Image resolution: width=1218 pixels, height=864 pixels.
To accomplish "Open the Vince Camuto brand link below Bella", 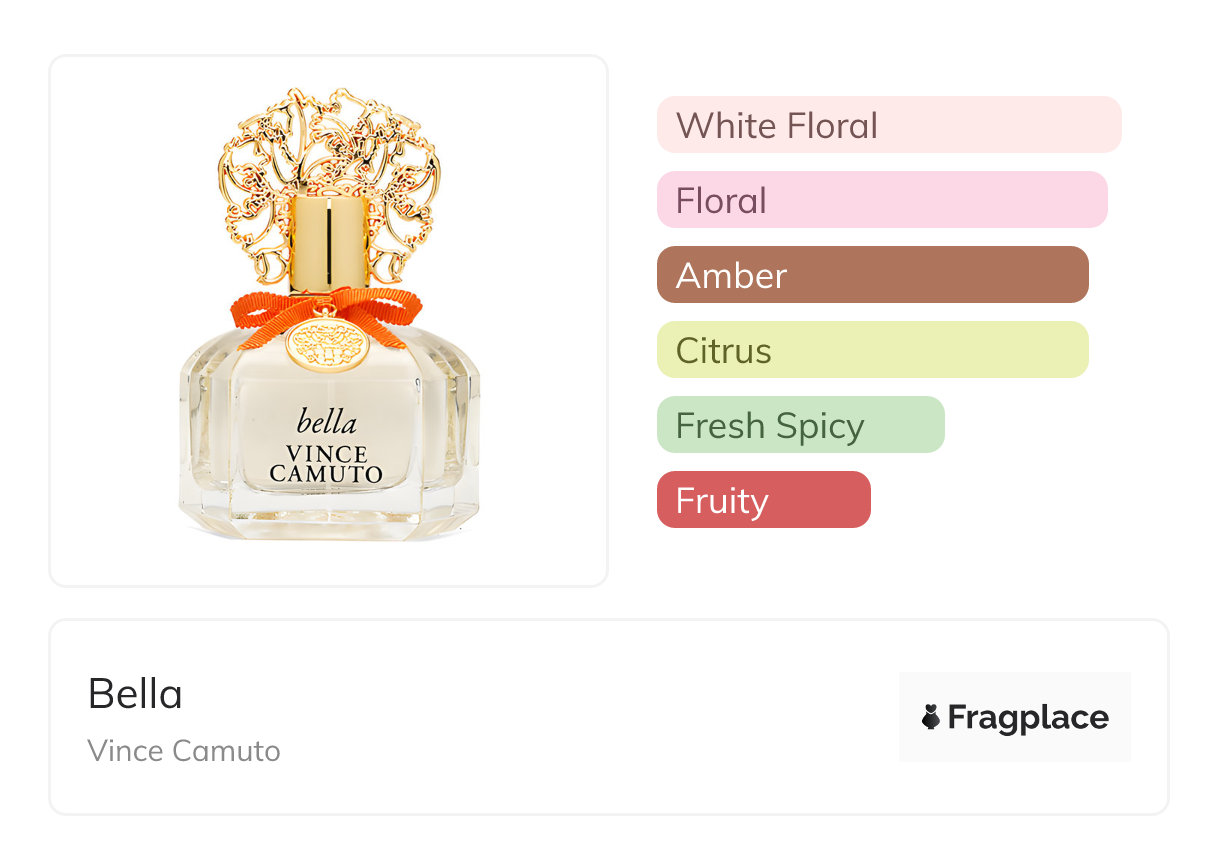I will pos(184,750).
